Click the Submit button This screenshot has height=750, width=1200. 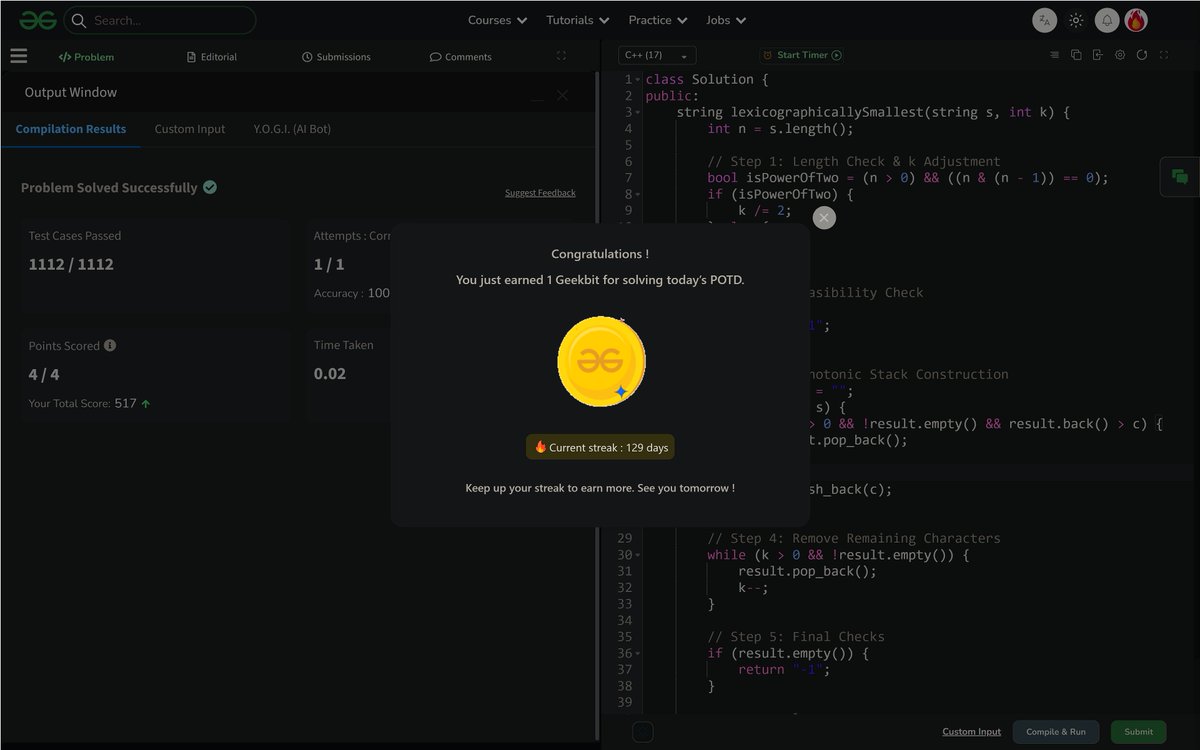point(1138,732)
